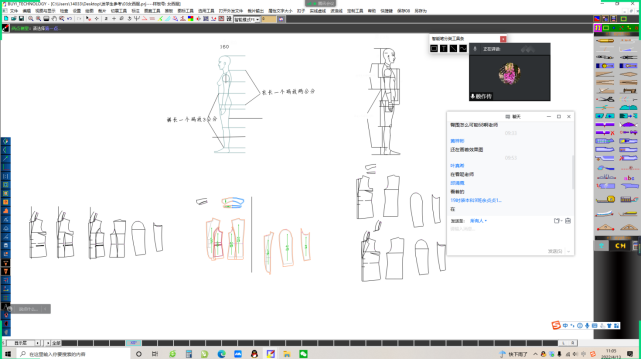Click the save disk icon in toolbar
The image size is (642, 360).
pyautogui.click(x=21, y=19)
